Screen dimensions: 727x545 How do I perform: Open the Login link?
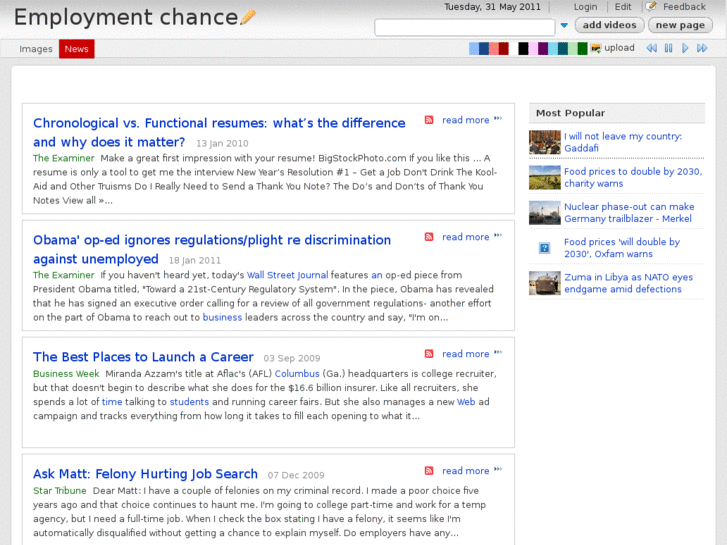585,7
